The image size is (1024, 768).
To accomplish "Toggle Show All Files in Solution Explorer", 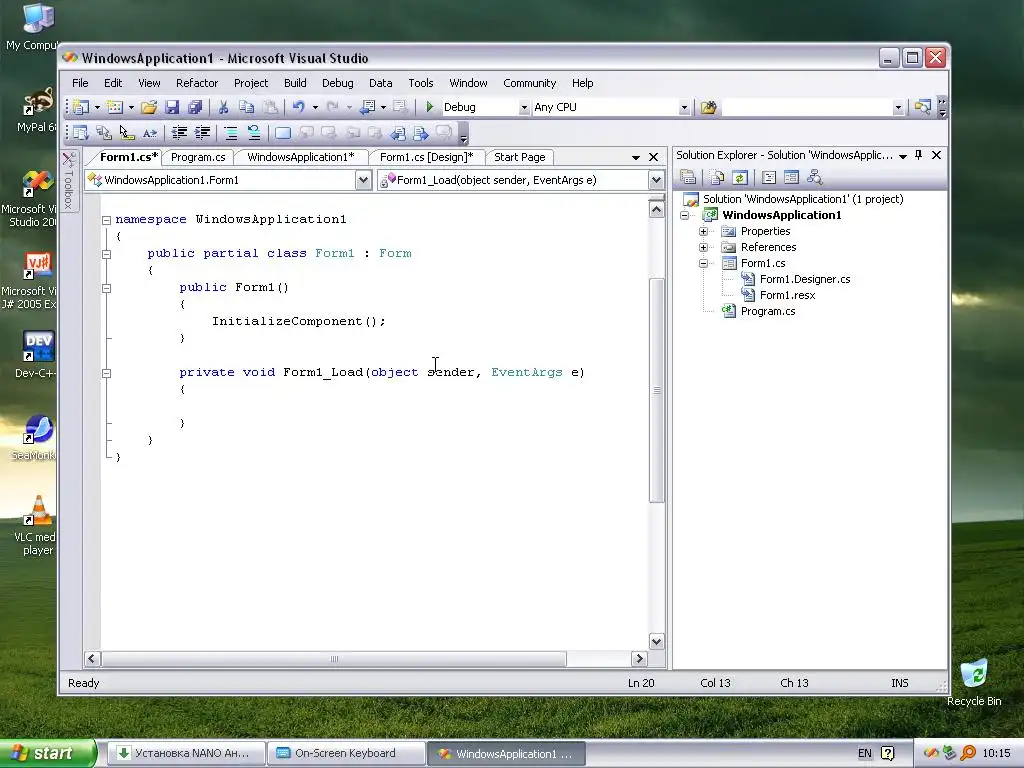I will (717, 177).
